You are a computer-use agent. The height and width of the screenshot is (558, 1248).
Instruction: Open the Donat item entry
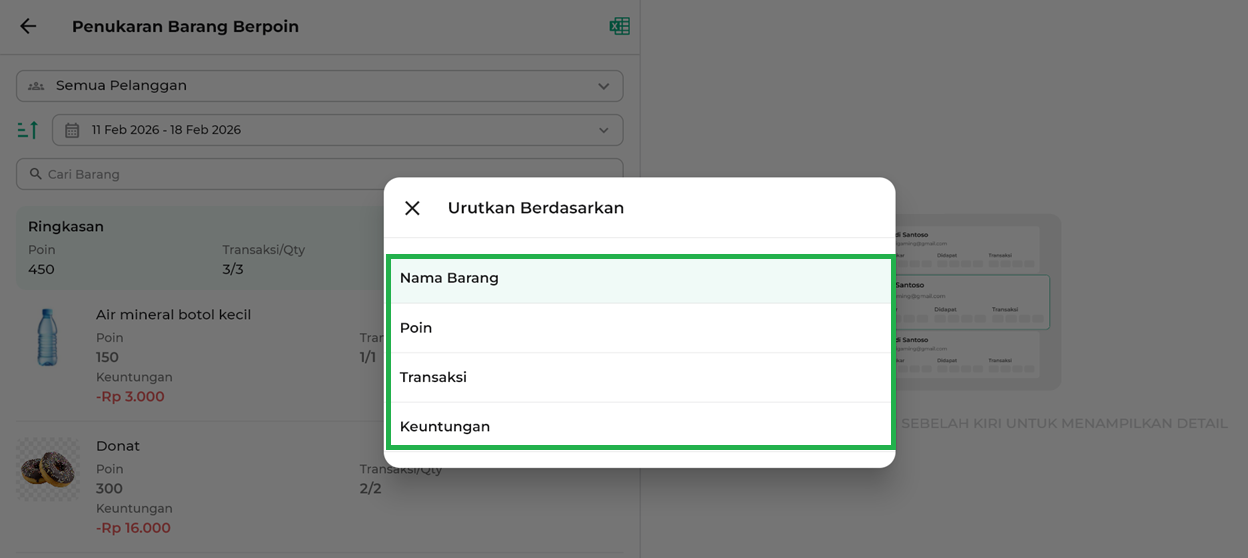[118, 446]
